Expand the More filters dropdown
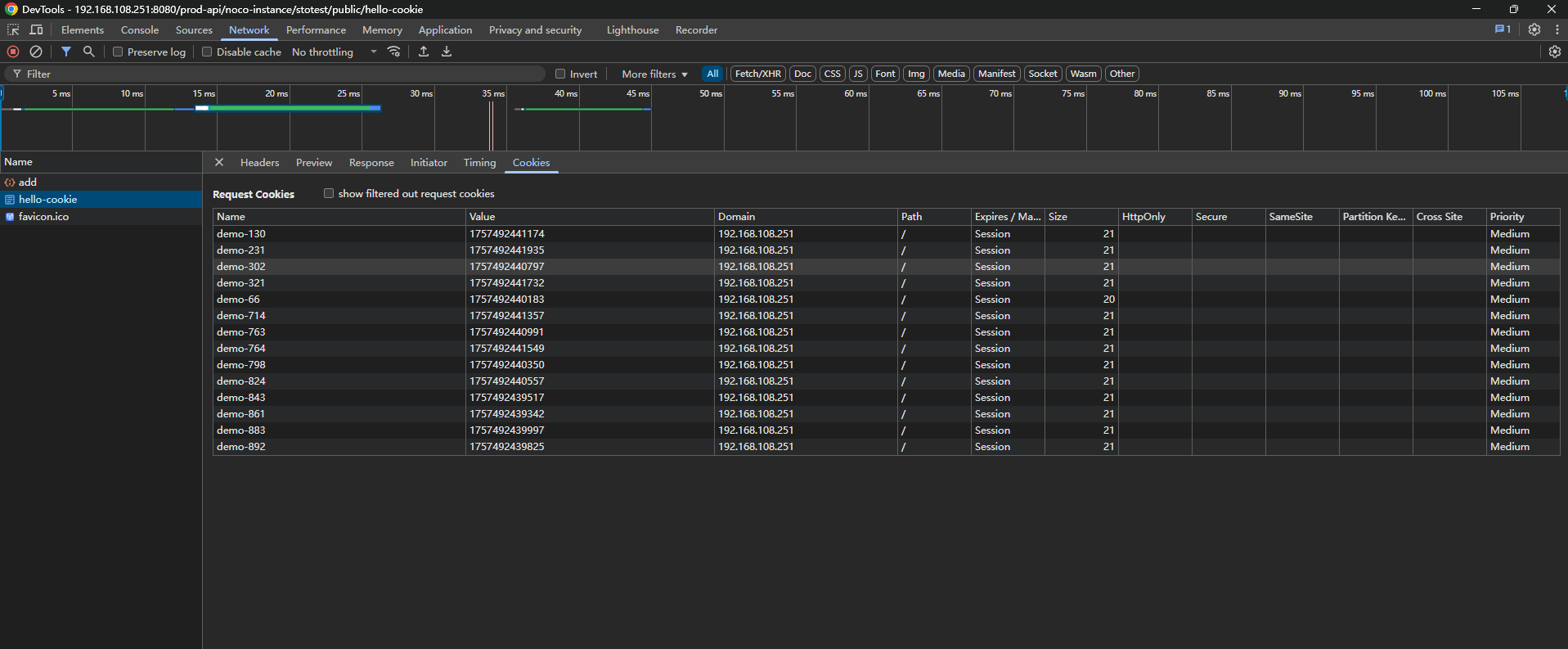Image resolution: width=1568 pixels, height=649 pixels. 654,74
